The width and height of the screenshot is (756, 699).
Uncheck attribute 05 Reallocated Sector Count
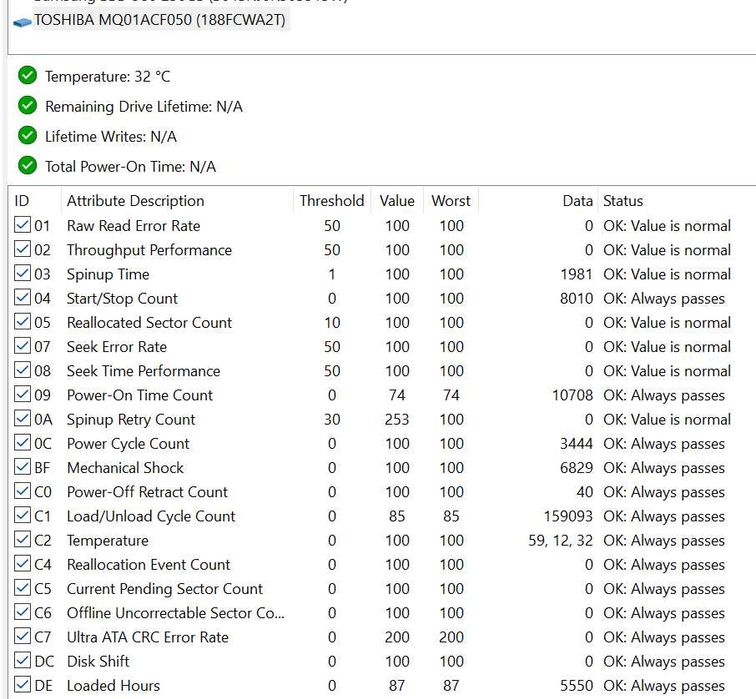(22, 321)
